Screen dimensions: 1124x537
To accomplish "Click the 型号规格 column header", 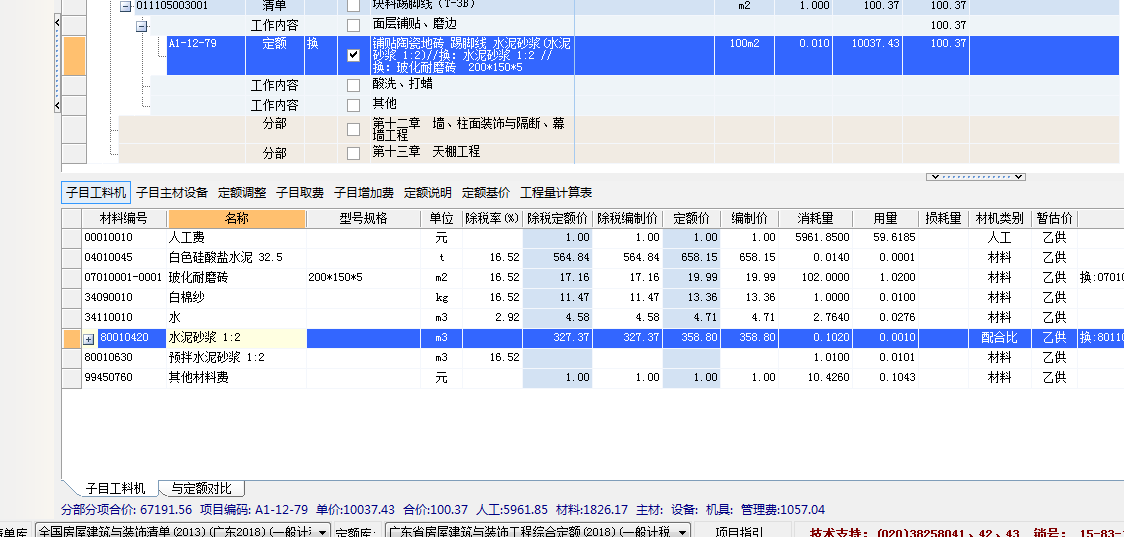I will (x=363, y=219).
